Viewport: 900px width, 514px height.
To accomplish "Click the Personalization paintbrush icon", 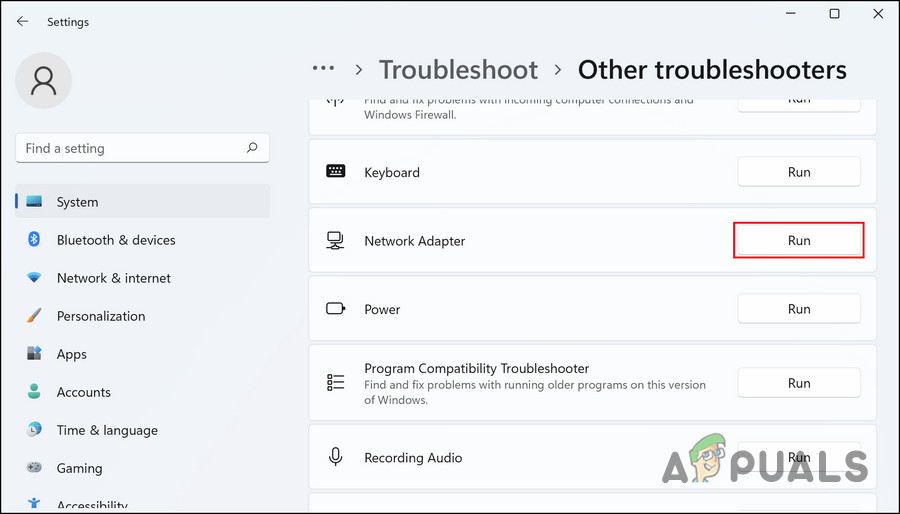I will pos(34,316).
